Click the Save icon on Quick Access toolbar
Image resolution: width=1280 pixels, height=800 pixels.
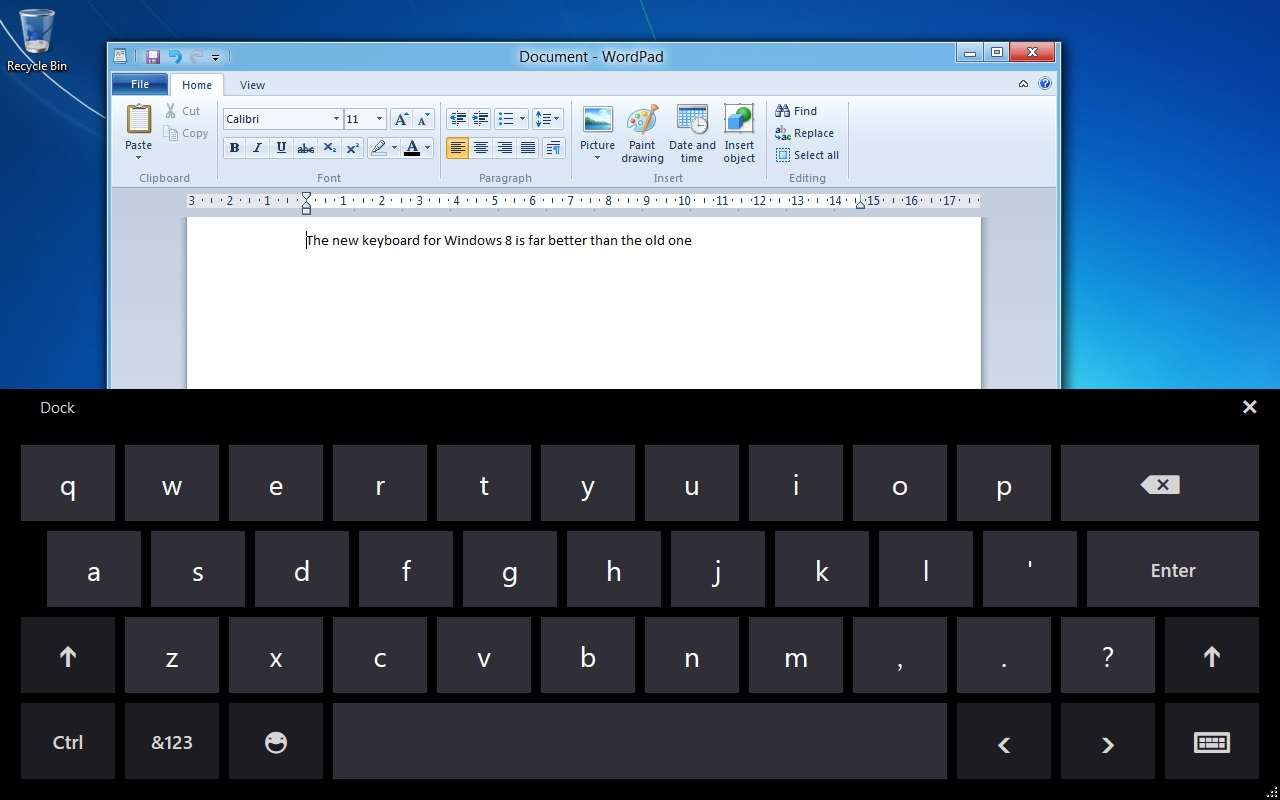[x=152, y=56]
